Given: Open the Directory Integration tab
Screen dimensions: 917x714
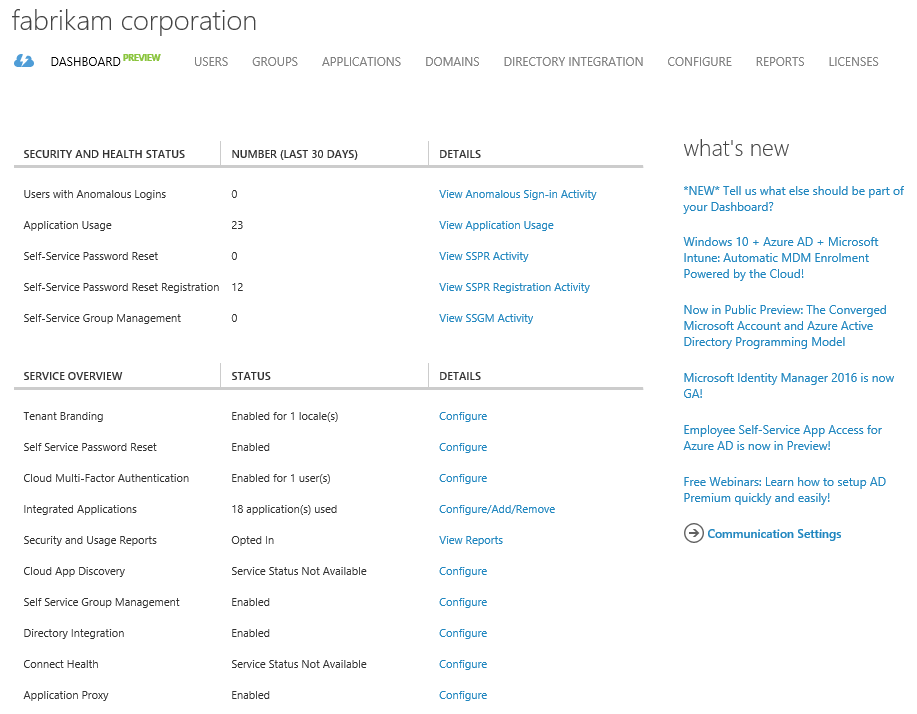Looking at the screenshot, I should click(x=573, y=62).
